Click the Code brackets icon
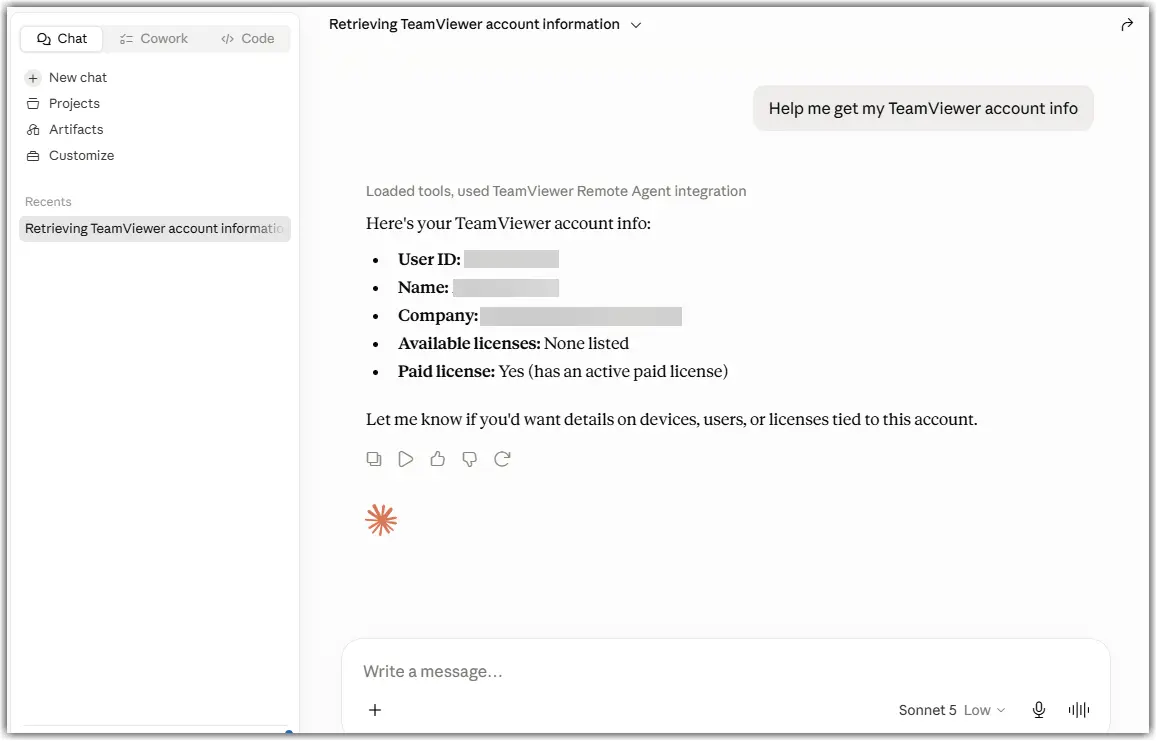 [x=227, y=38]
